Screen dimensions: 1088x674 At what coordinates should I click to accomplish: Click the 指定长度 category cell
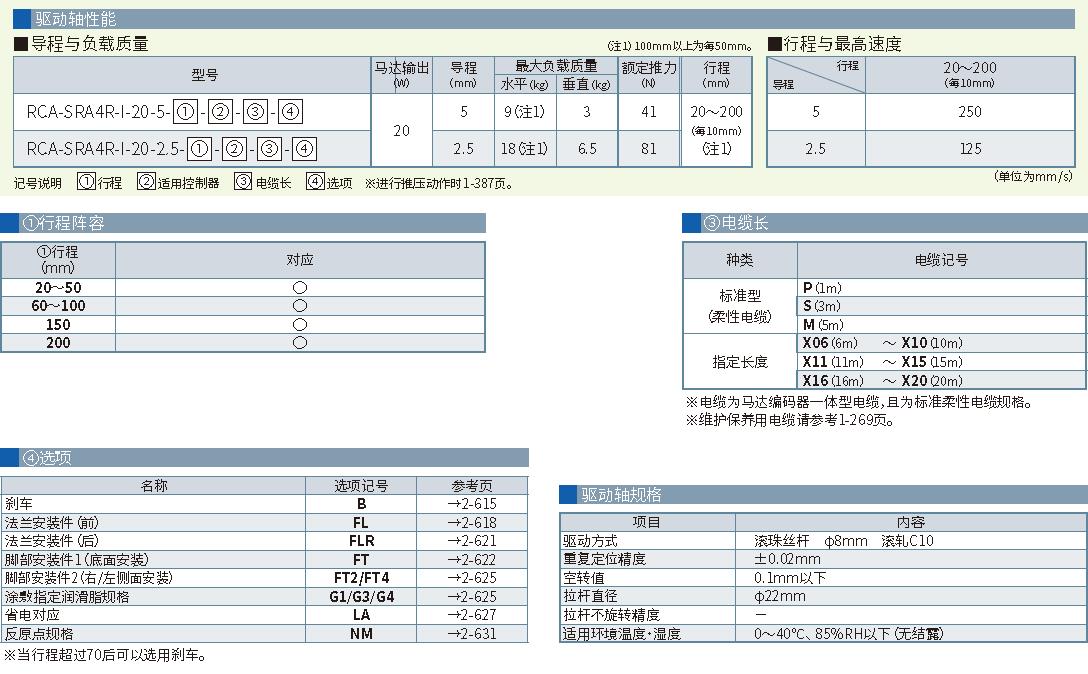tap(740, 362)
